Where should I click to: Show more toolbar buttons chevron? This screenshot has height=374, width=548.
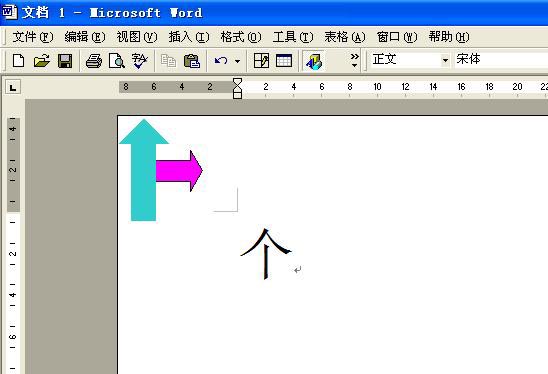tap(354, 60)
